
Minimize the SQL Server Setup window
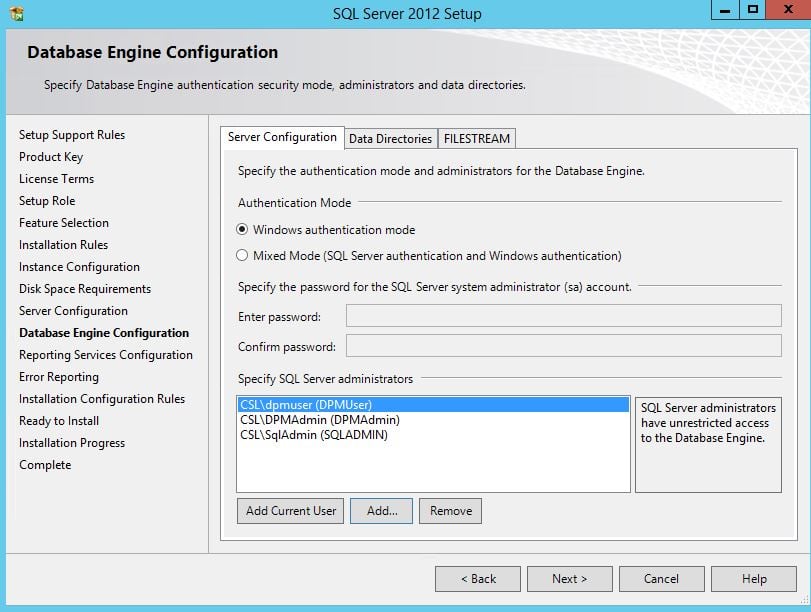pyautogui.click(x=725, y=10)
